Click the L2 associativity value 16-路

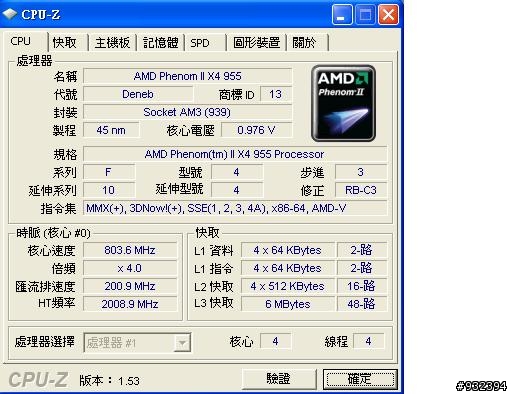pos(362,286)
